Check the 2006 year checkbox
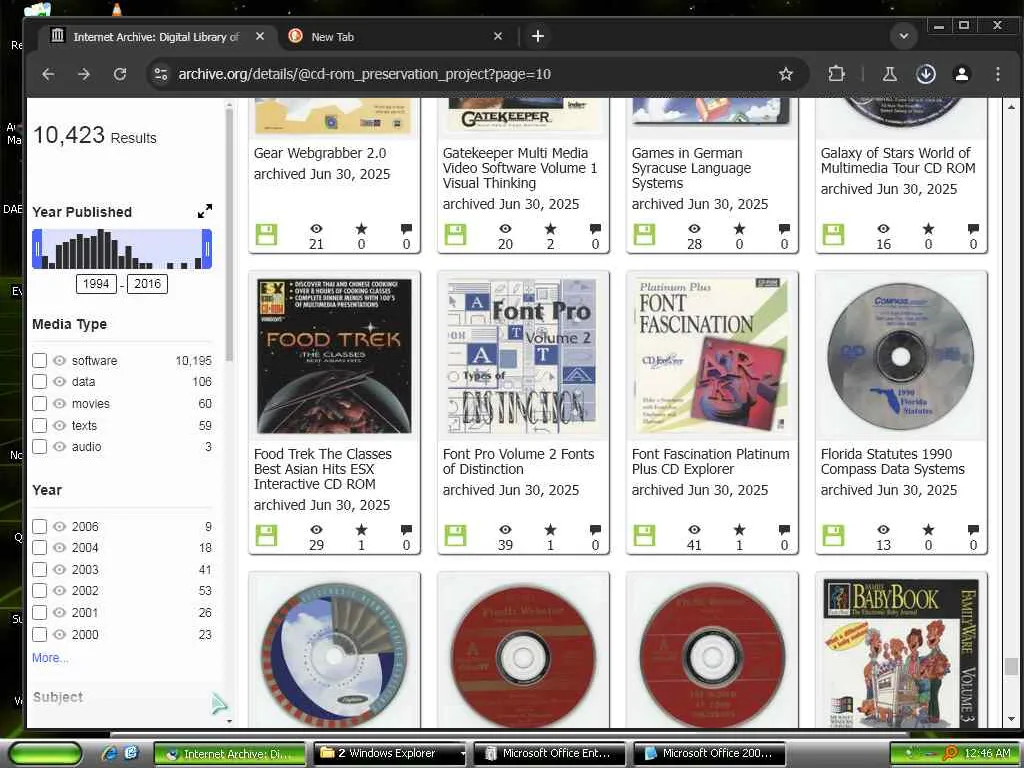 click(x=39, y=526)
